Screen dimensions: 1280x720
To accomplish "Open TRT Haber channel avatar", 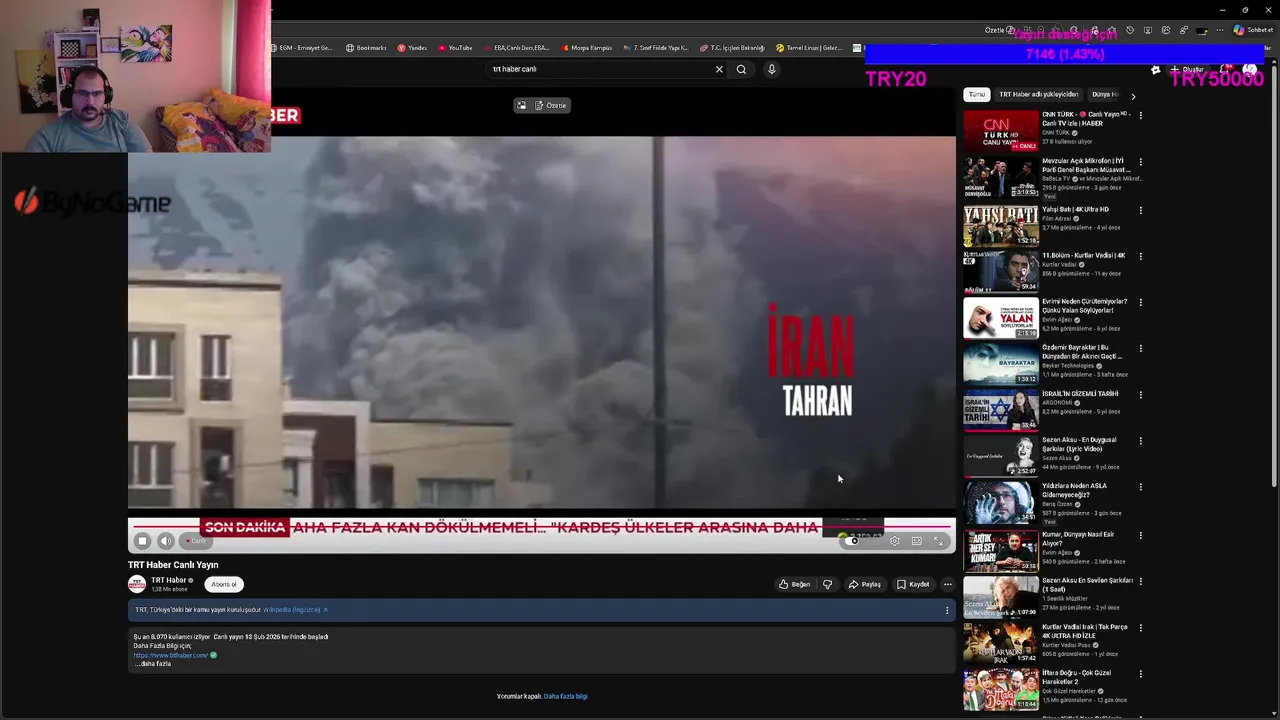I will 137,584.
